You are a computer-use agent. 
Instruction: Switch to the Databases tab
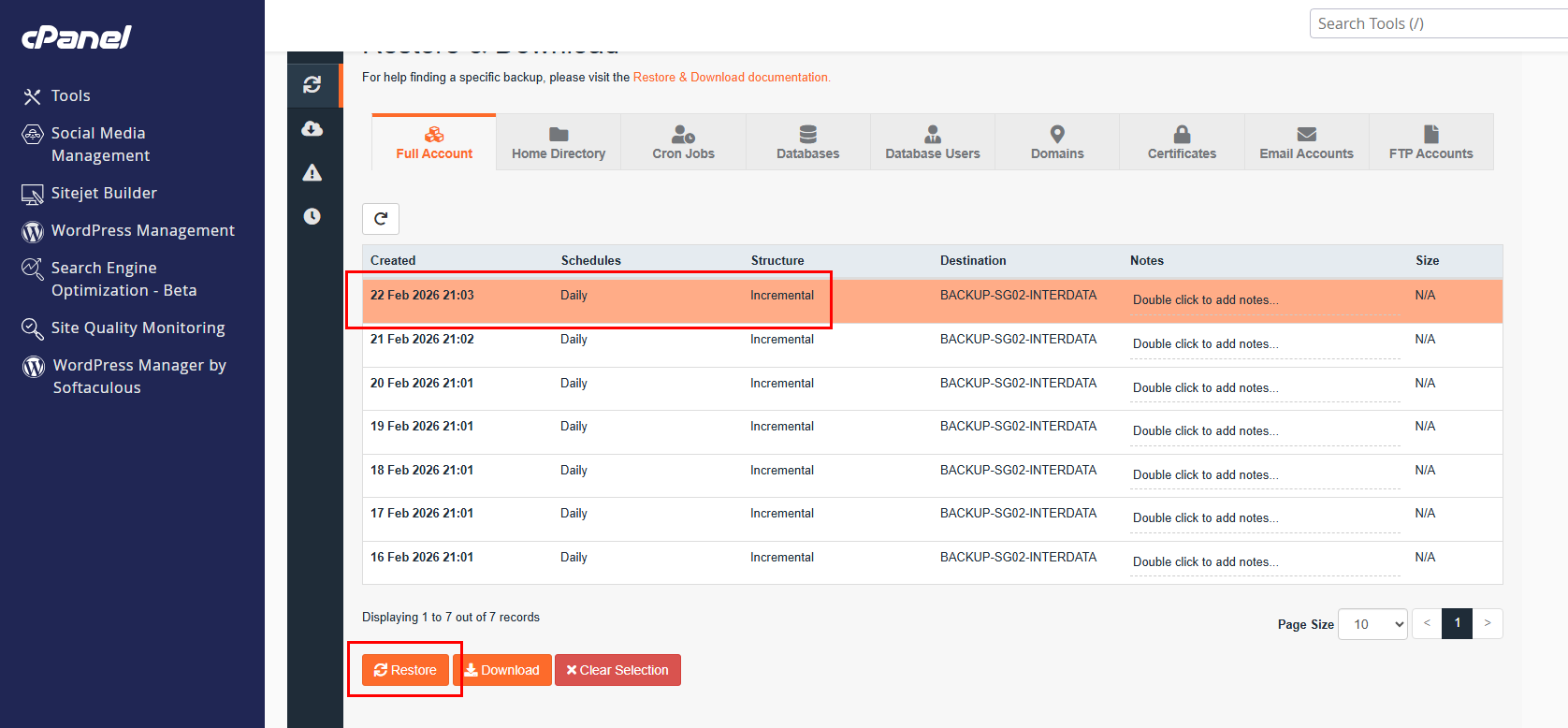808,142
